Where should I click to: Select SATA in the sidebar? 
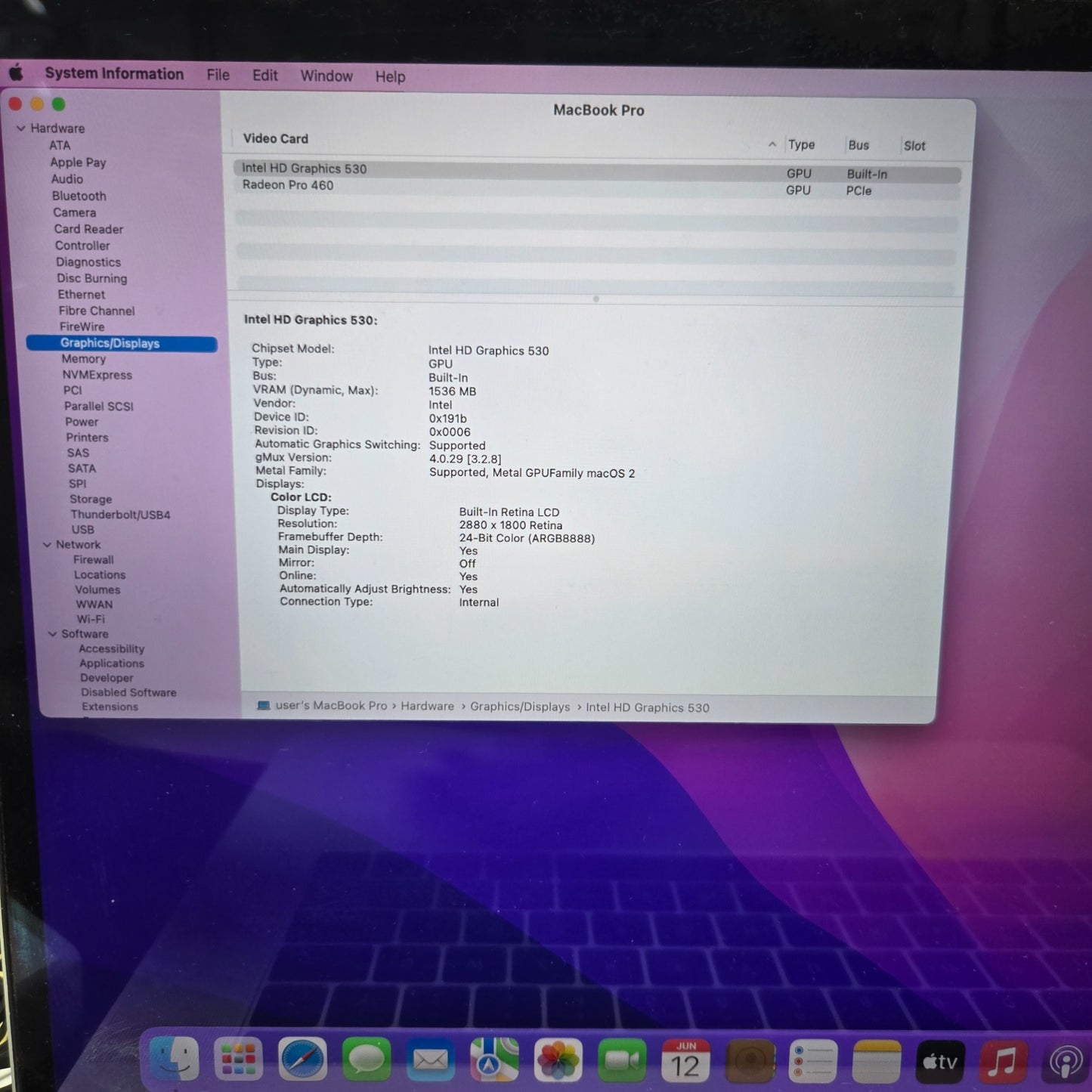82,469
